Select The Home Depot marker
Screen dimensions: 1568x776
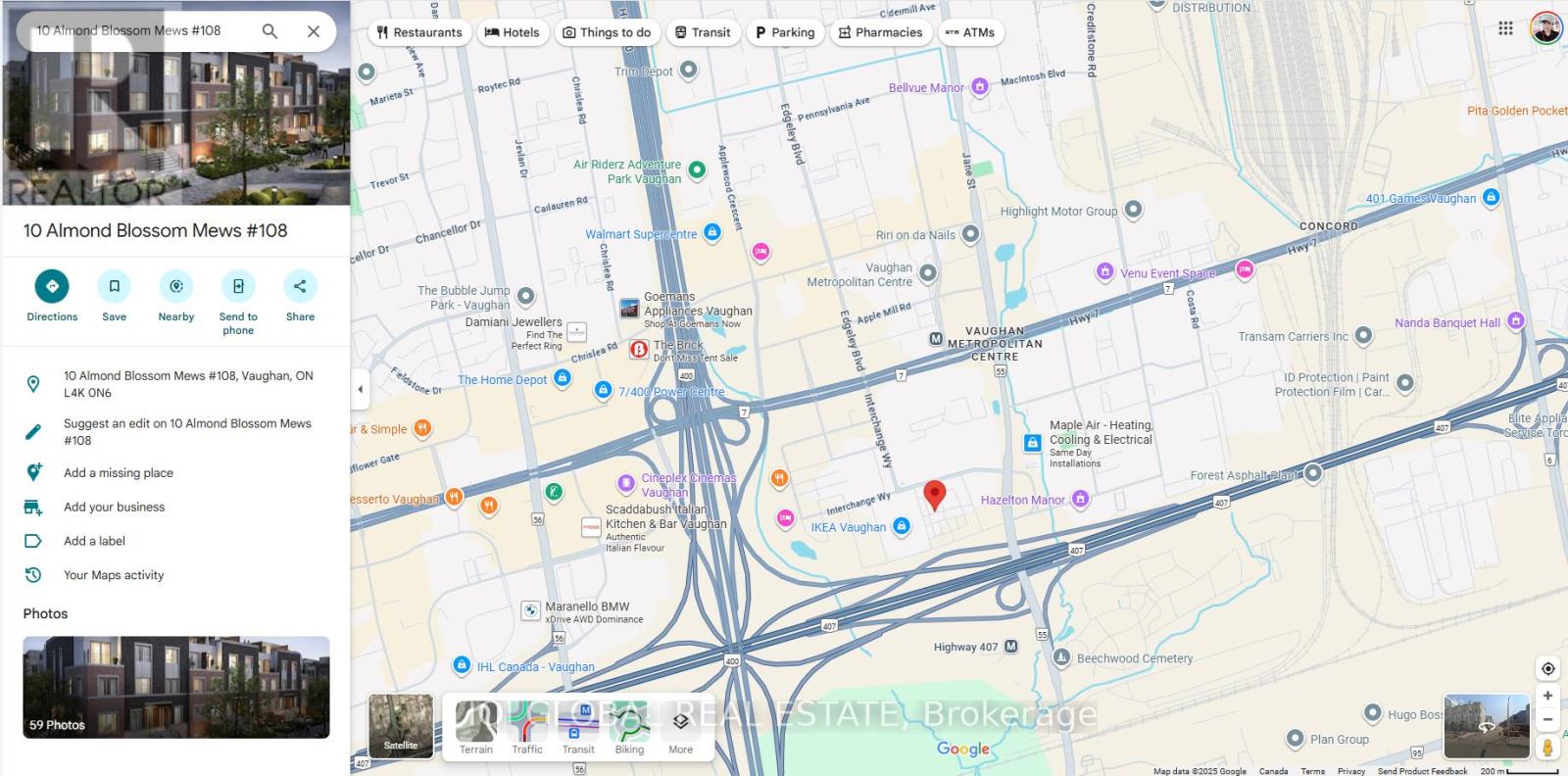pos(562,378)
